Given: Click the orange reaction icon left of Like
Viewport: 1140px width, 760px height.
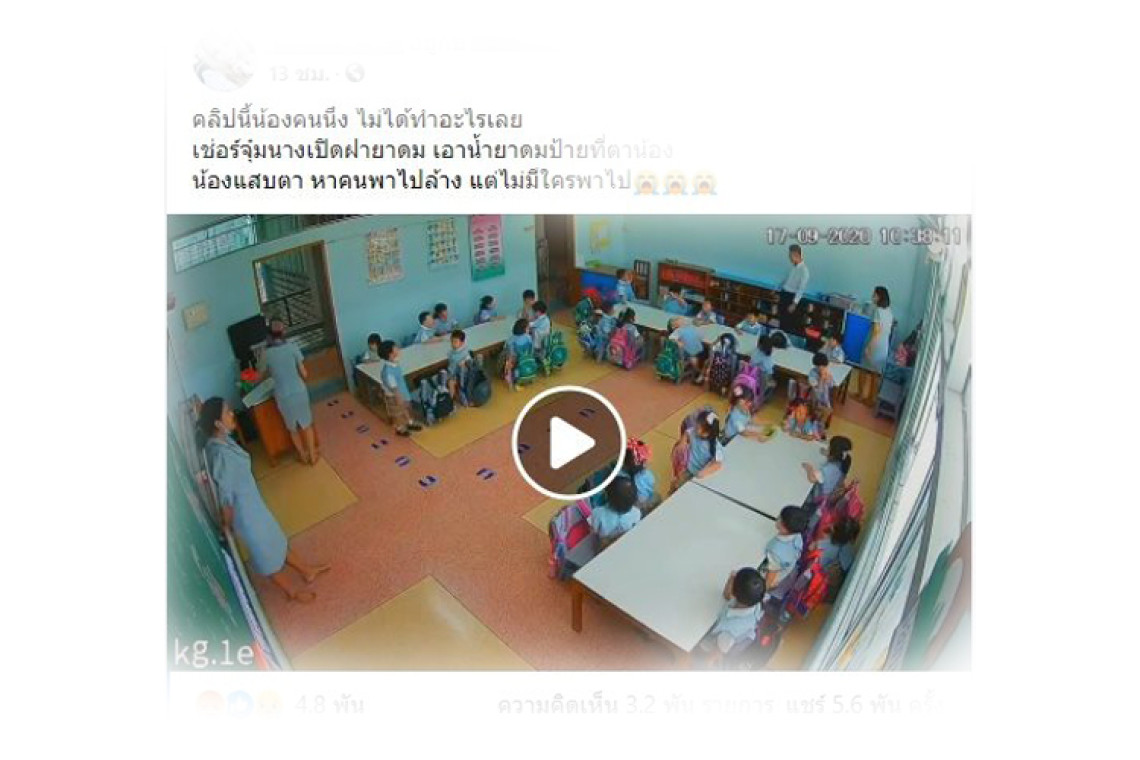Looking at the screenshot, I should pos(209,704).
